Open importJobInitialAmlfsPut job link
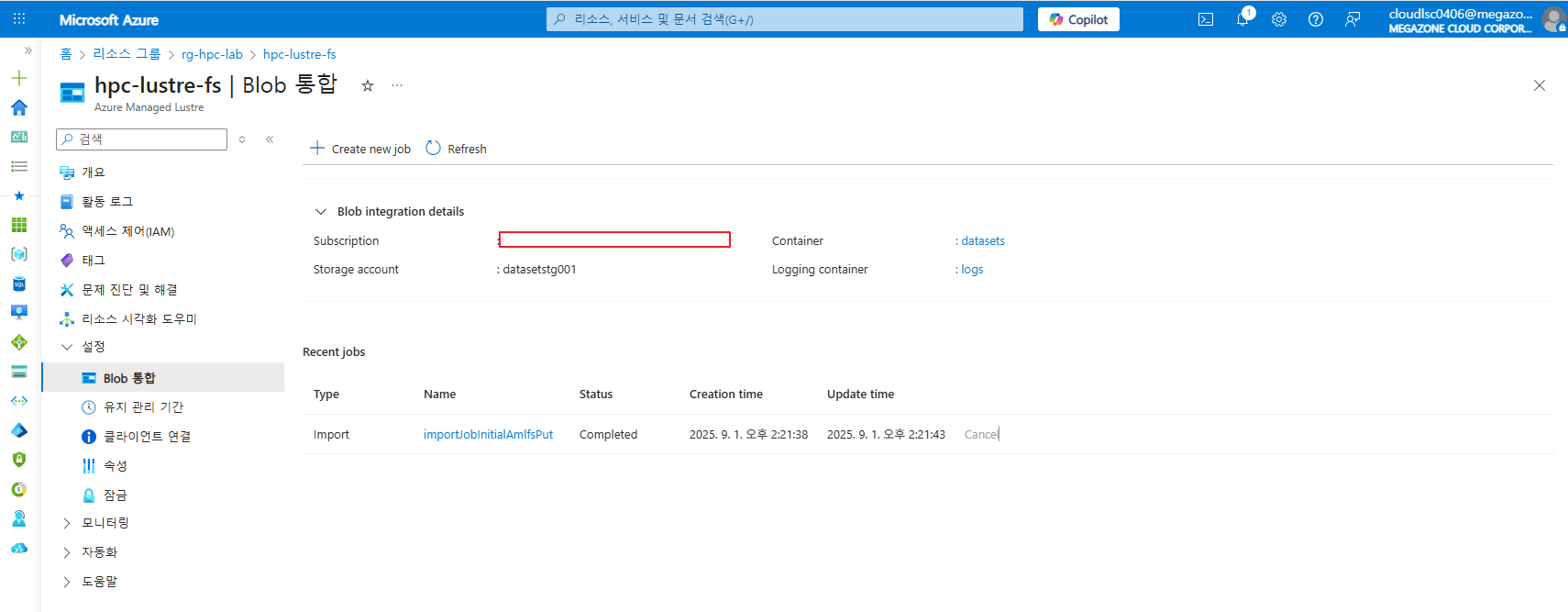Viewport: 1568px width, 612px height. coord(489,435)
